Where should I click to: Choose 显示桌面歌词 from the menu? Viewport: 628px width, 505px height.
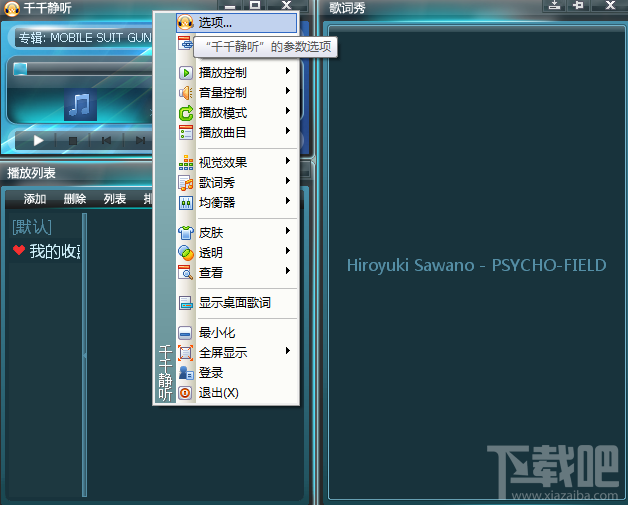(237, 303)
